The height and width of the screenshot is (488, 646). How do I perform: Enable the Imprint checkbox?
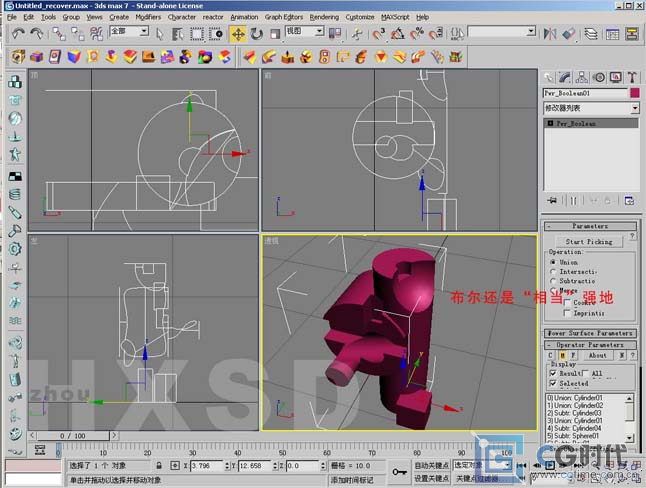point(567,313)
